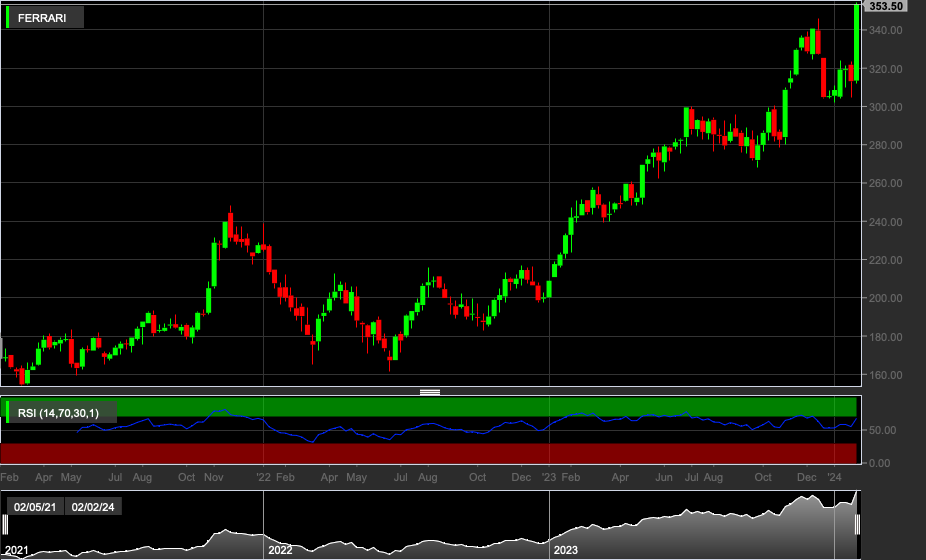Select the end date field 02/02/24

(x=93, y=507)
